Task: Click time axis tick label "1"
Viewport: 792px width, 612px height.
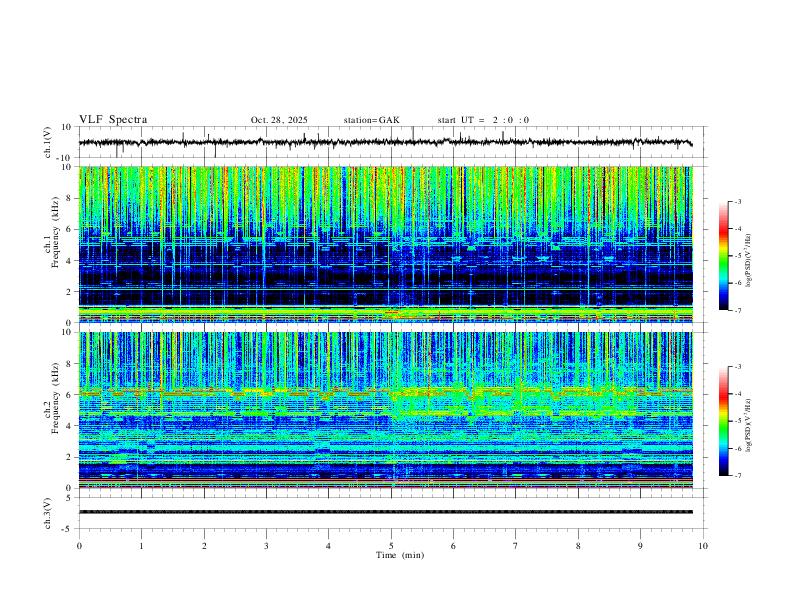Action: pos(141,546)
